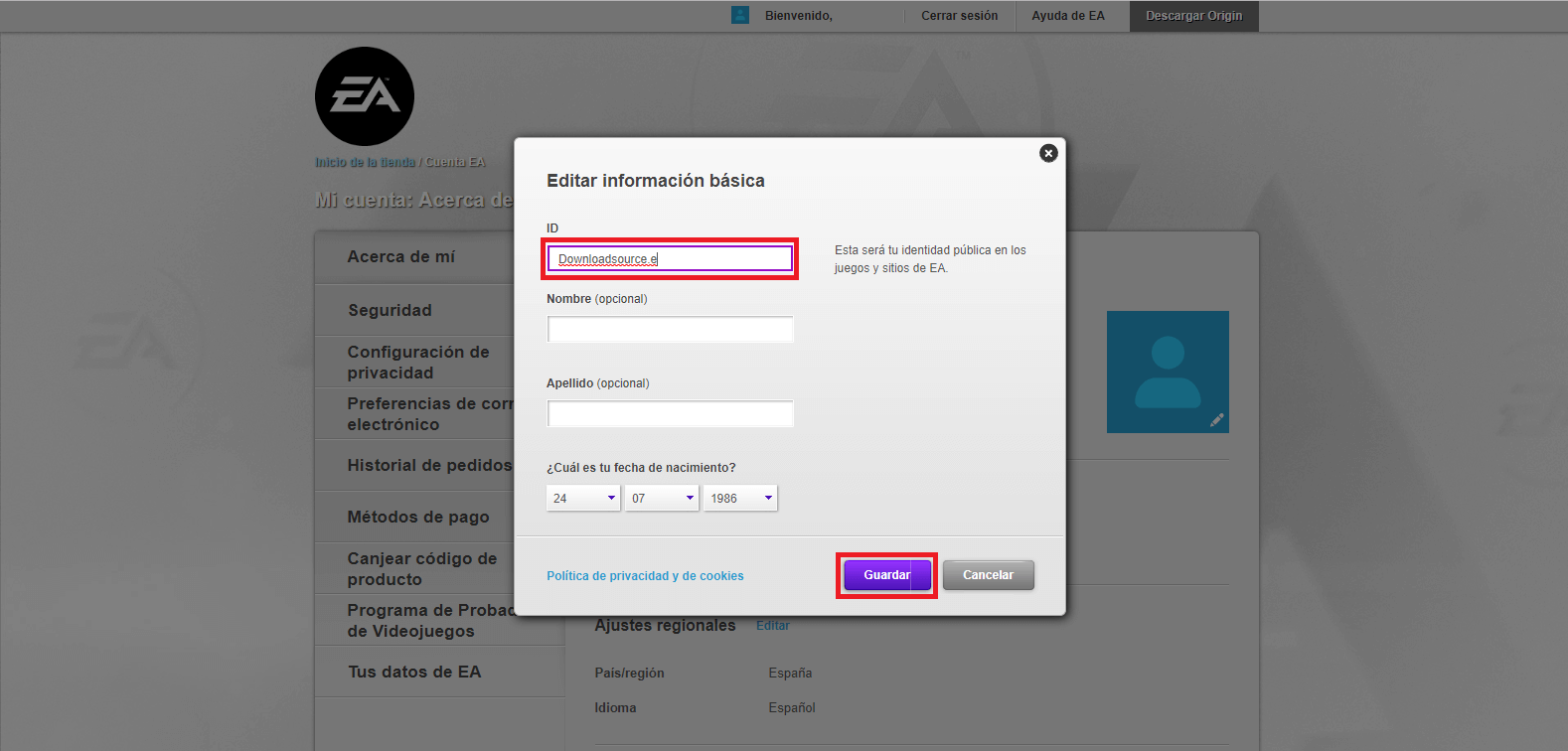
Task: Open the birth day dropdown showing 24
Action: (x=583, y=498)
